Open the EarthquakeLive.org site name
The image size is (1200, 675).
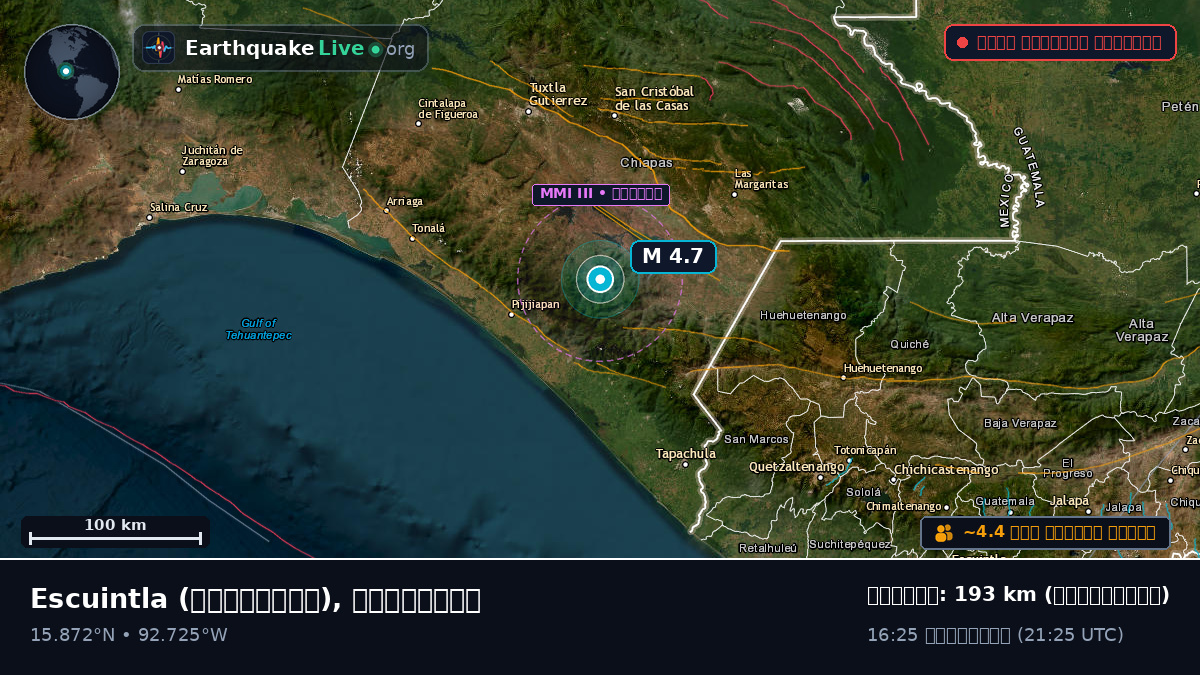click(x=299, y=48)
